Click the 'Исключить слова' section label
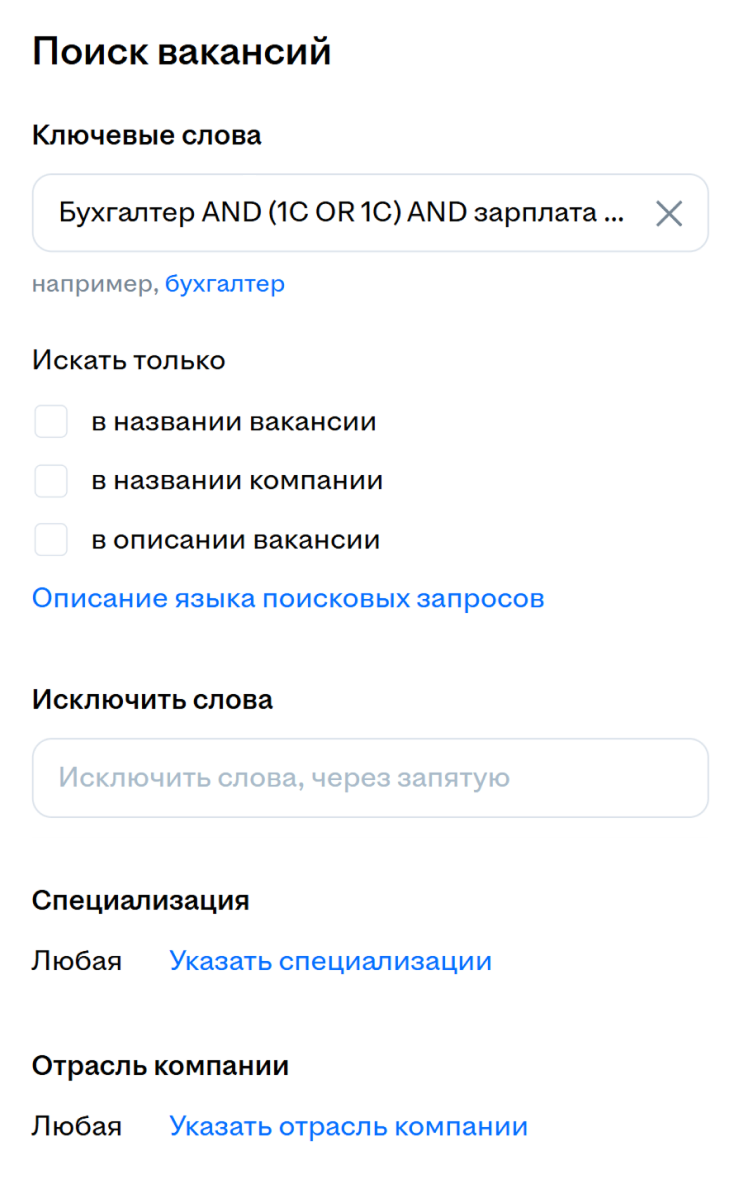The image size is (740, 1186). (x=152, y=700)
